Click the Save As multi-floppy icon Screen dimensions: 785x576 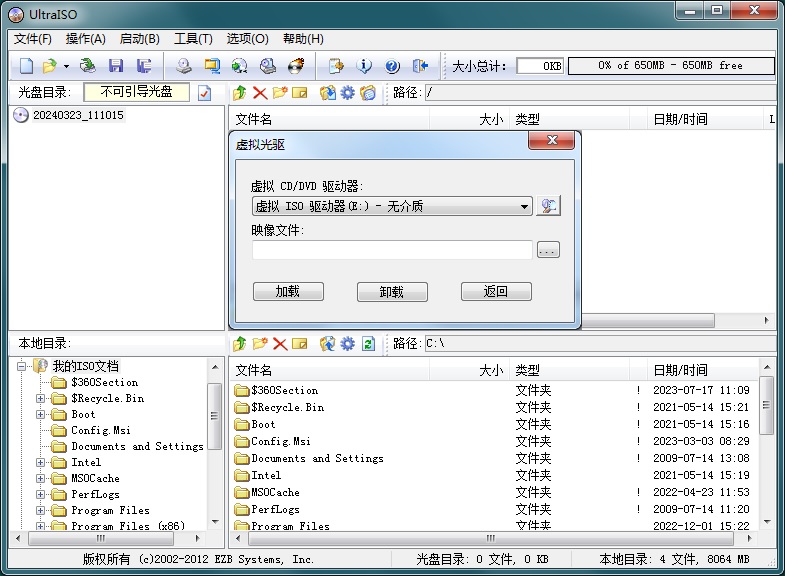pos(144,66)
